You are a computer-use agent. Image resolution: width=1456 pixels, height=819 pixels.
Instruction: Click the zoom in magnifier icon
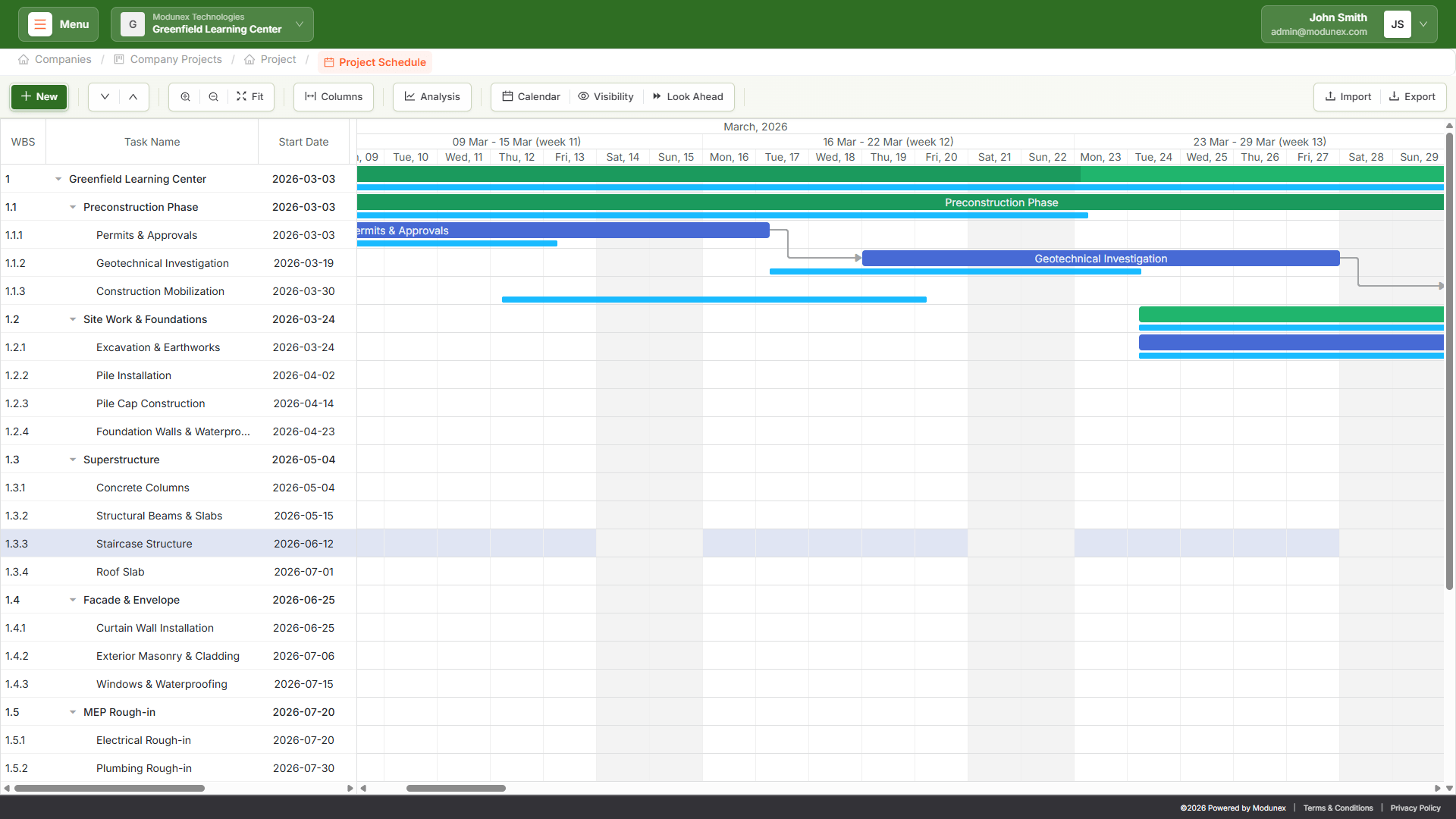point(184,96)
